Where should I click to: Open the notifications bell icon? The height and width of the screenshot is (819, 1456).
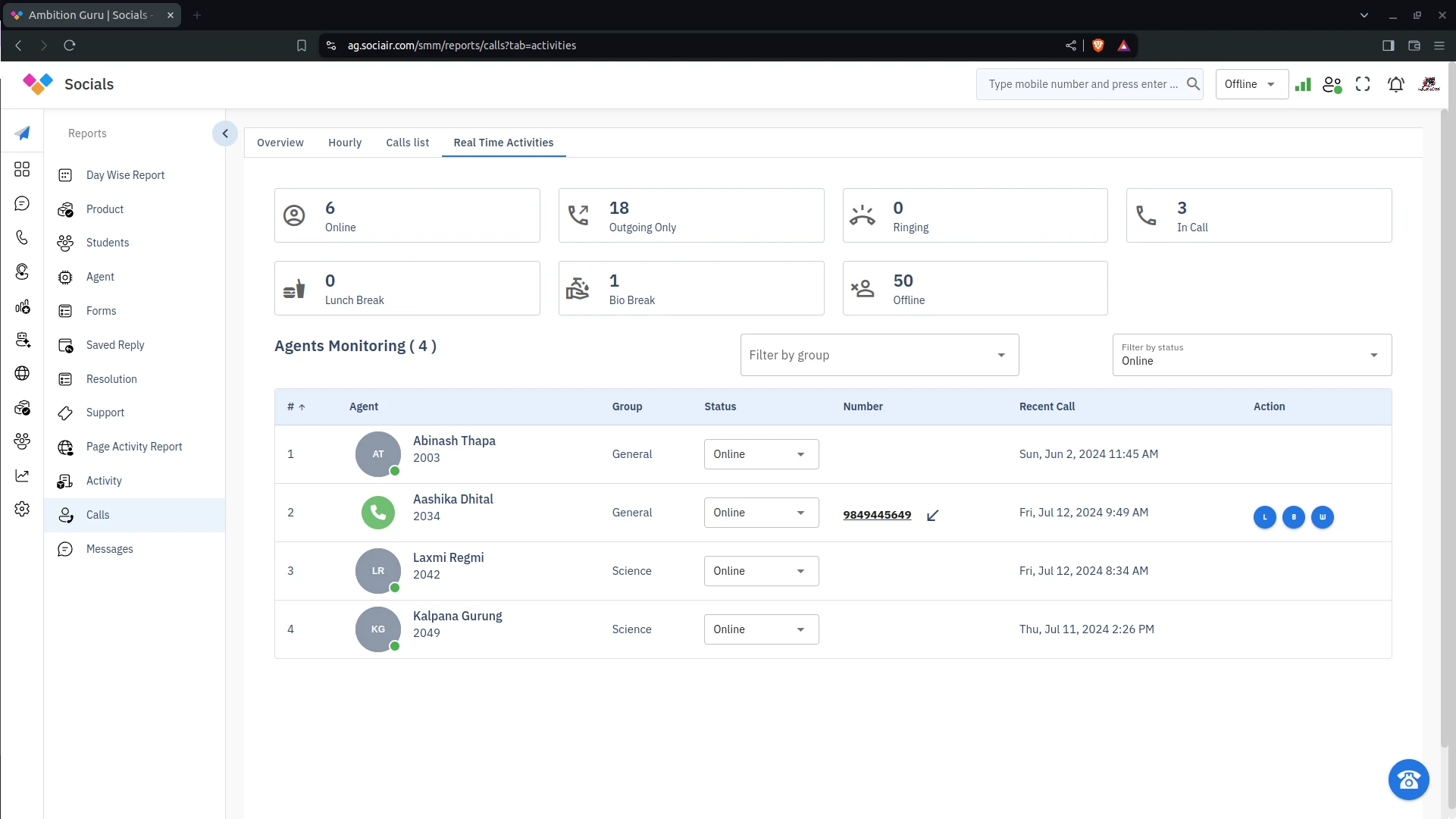tap(1396, 84)
